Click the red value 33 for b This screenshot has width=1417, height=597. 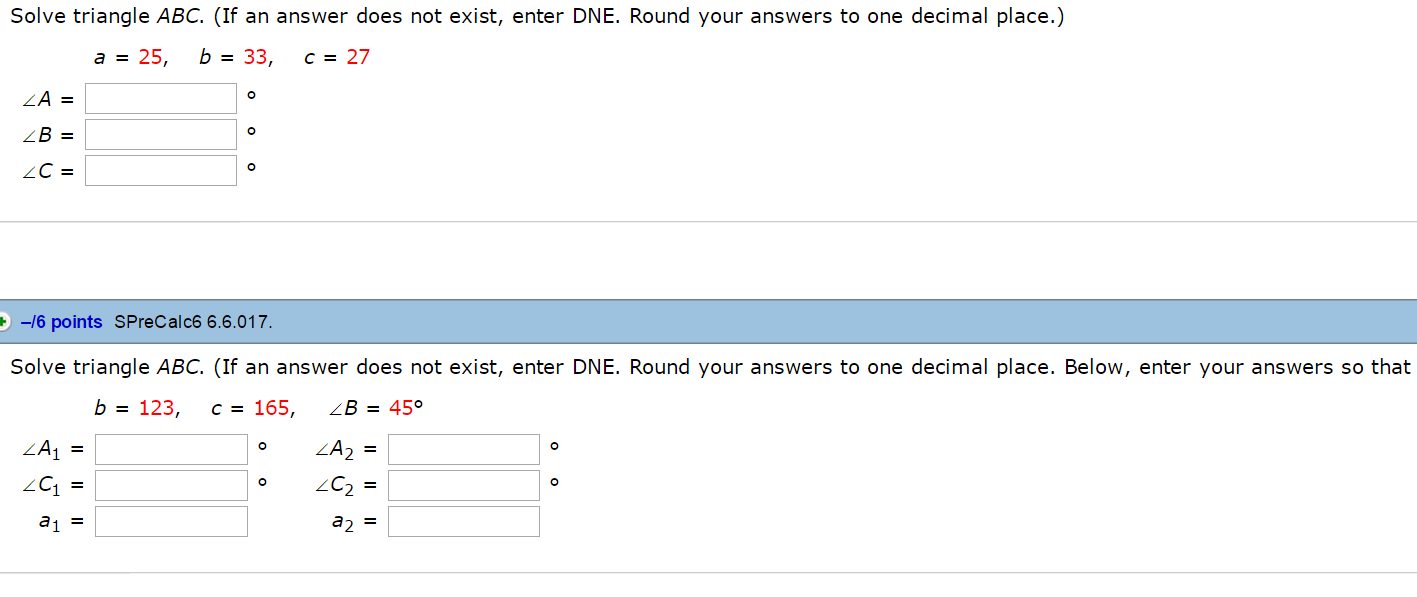click(256, 57)
